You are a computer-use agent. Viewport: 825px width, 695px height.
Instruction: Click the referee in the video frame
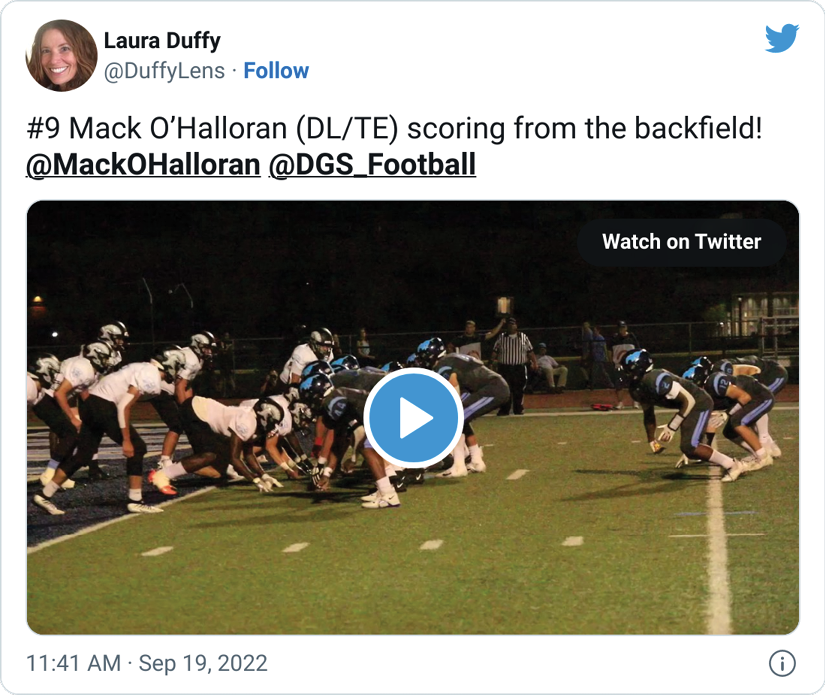(x=512, y=365)
